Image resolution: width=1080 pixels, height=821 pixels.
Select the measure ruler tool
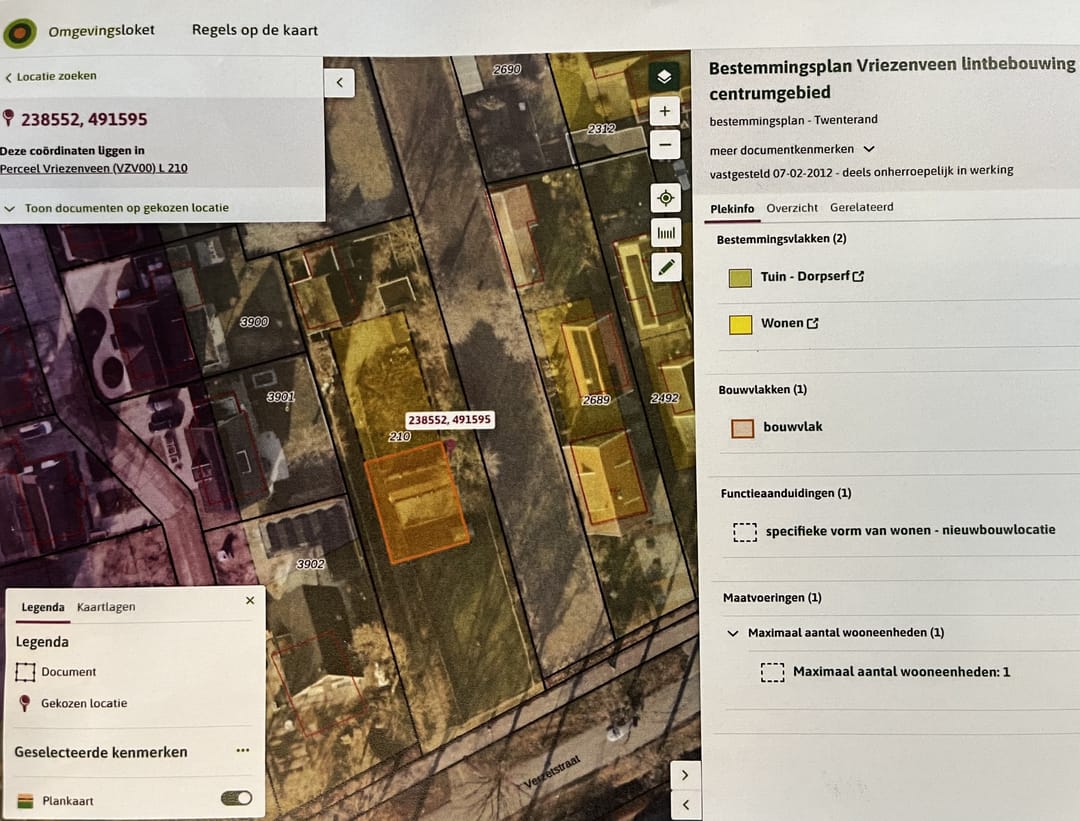coord(665,233)
